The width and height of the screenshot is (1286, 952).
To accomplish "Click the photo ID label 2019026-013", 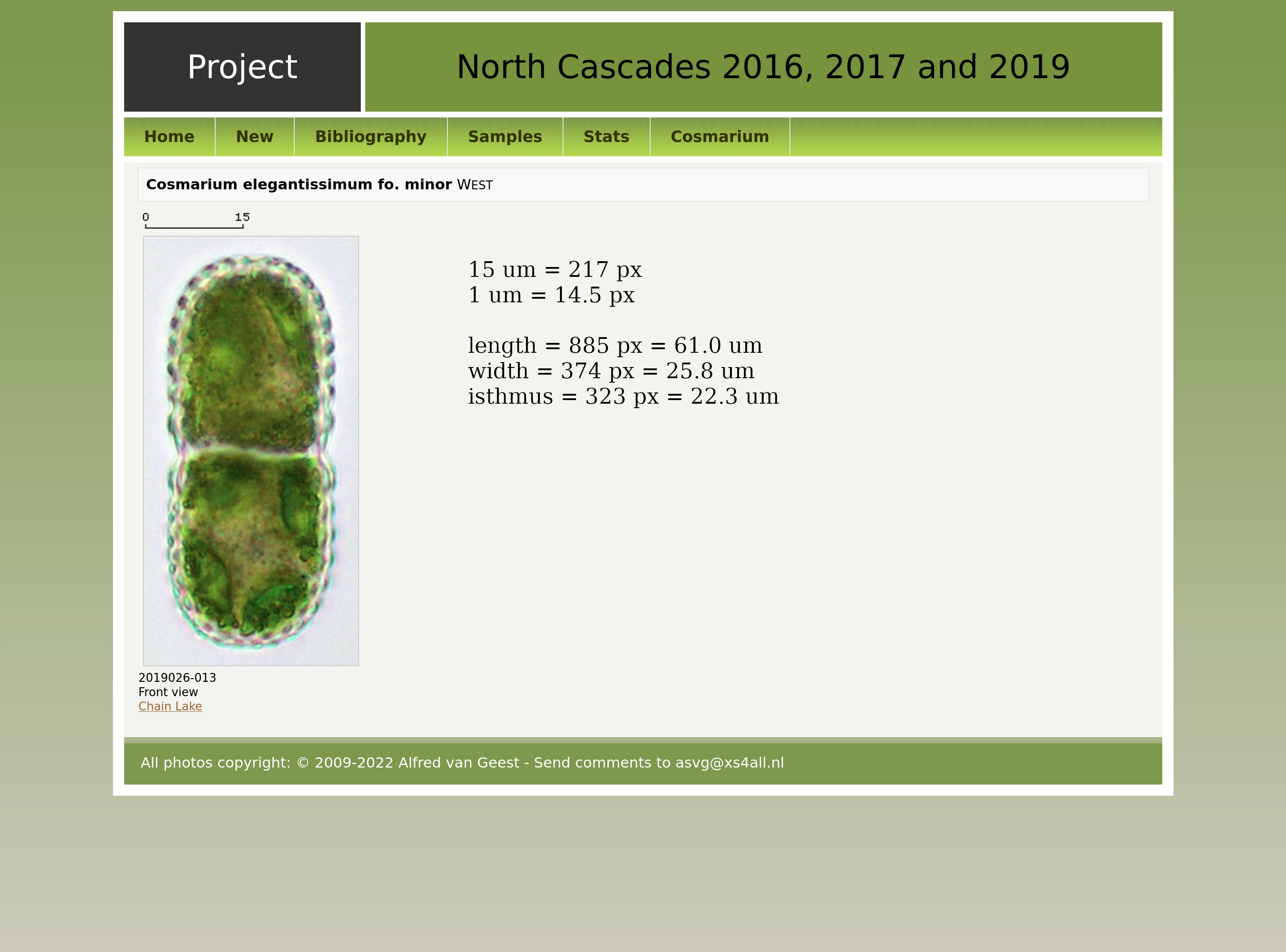I will (x=177, y=678).
